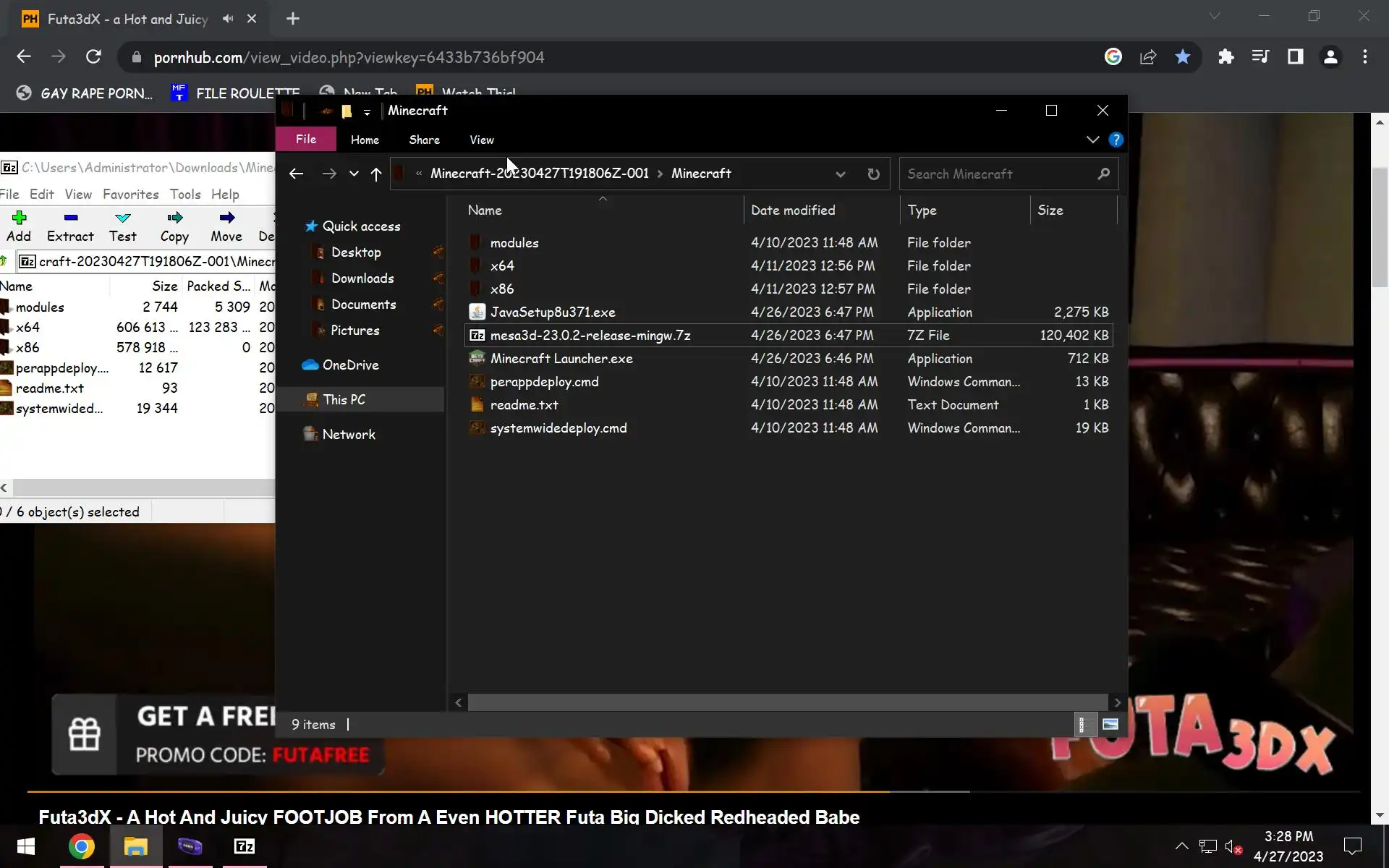
Task: Select Minecraft Launcher.exe in the file list
Action: click(561, 359)
